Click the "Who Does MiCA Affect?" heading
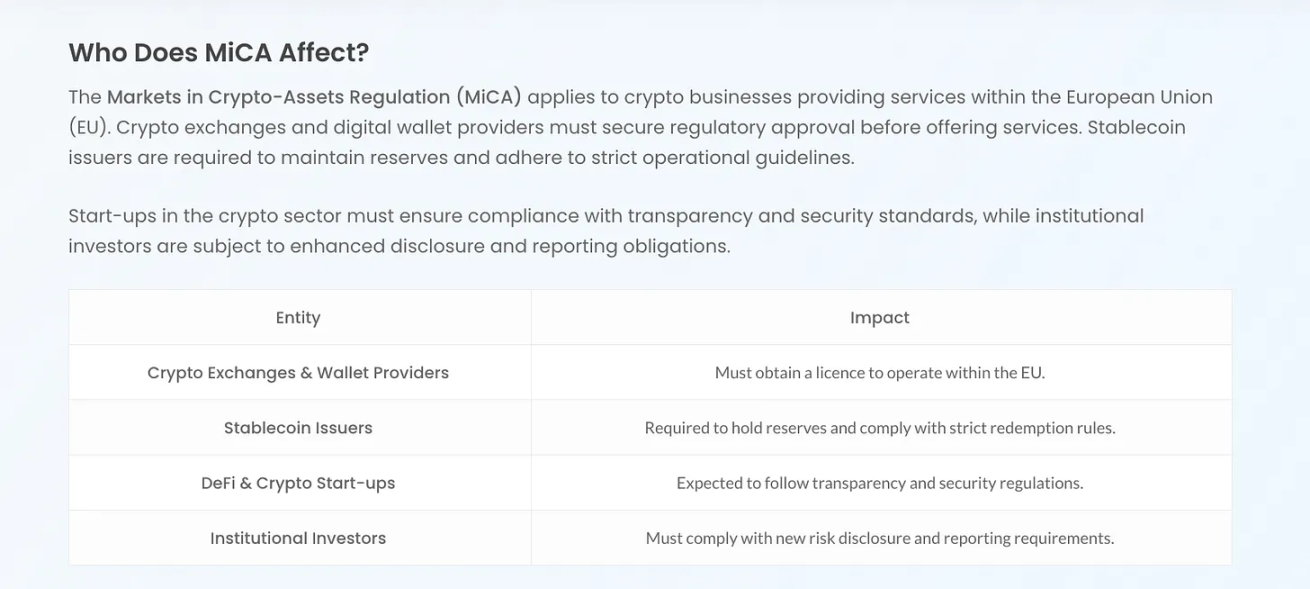 point(218,53)
